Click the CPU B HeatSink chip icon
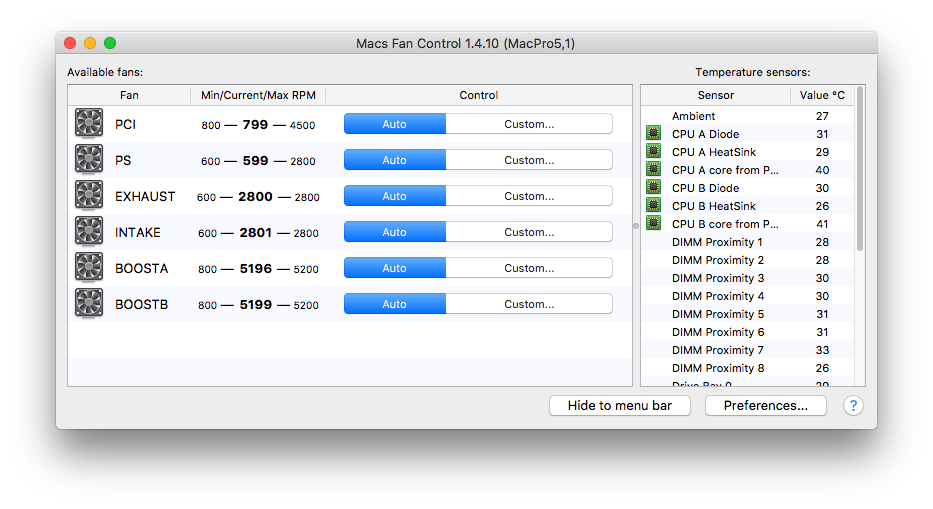The image size is (933, 509). pyautogui.click(x=653, y=205)
